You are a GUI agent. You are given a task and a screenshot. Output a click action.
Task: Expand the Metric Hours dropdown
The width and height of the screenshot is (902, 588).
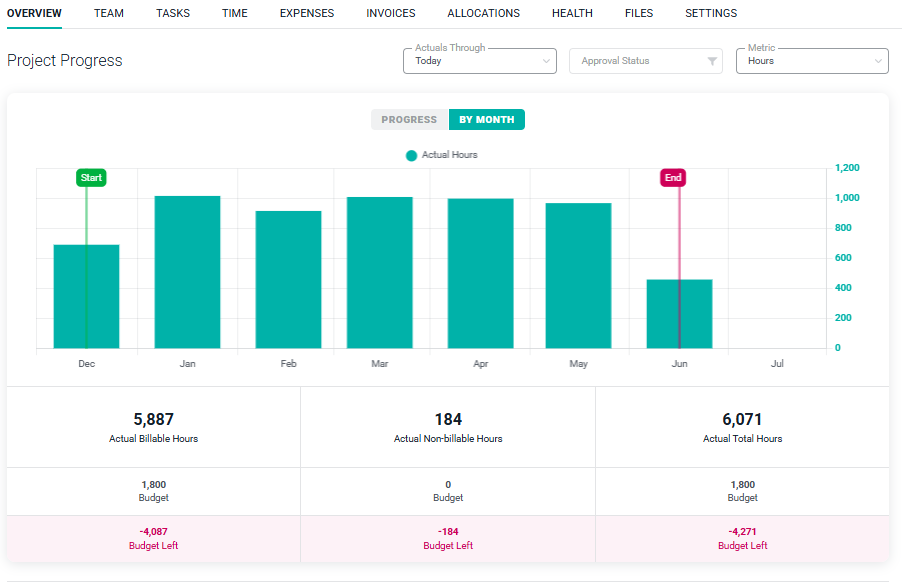click(x=812, y=61)
